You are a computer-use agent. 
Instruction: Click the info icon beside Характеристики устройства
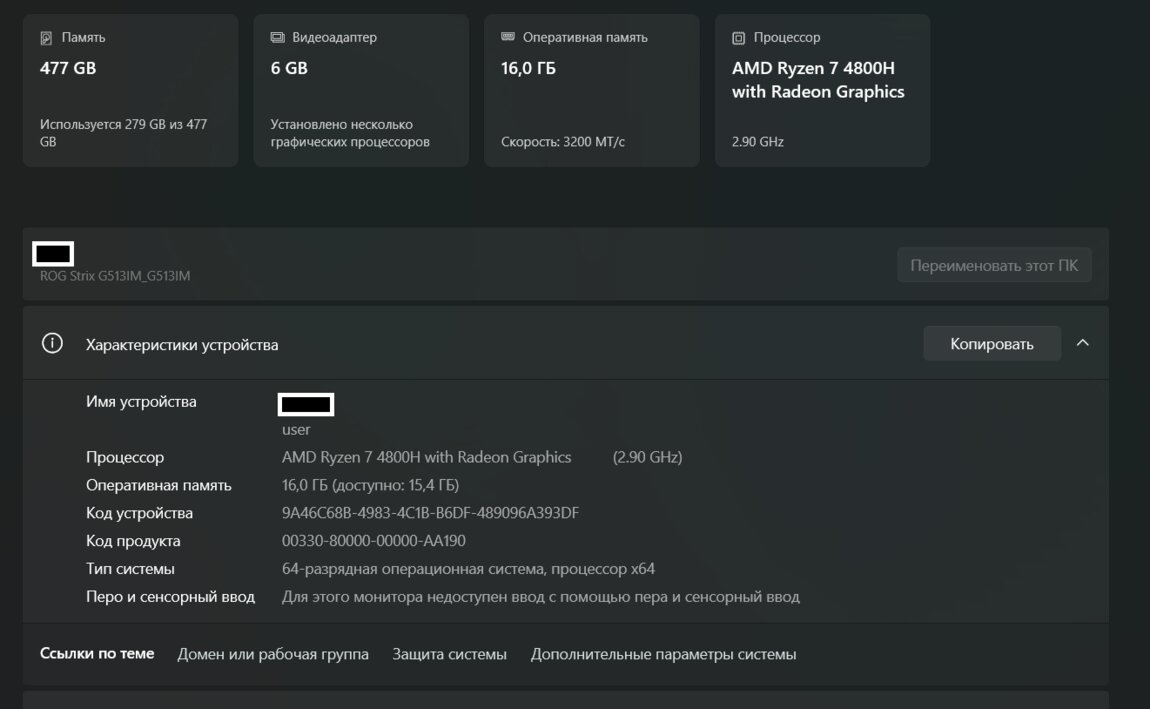(52, 344)
